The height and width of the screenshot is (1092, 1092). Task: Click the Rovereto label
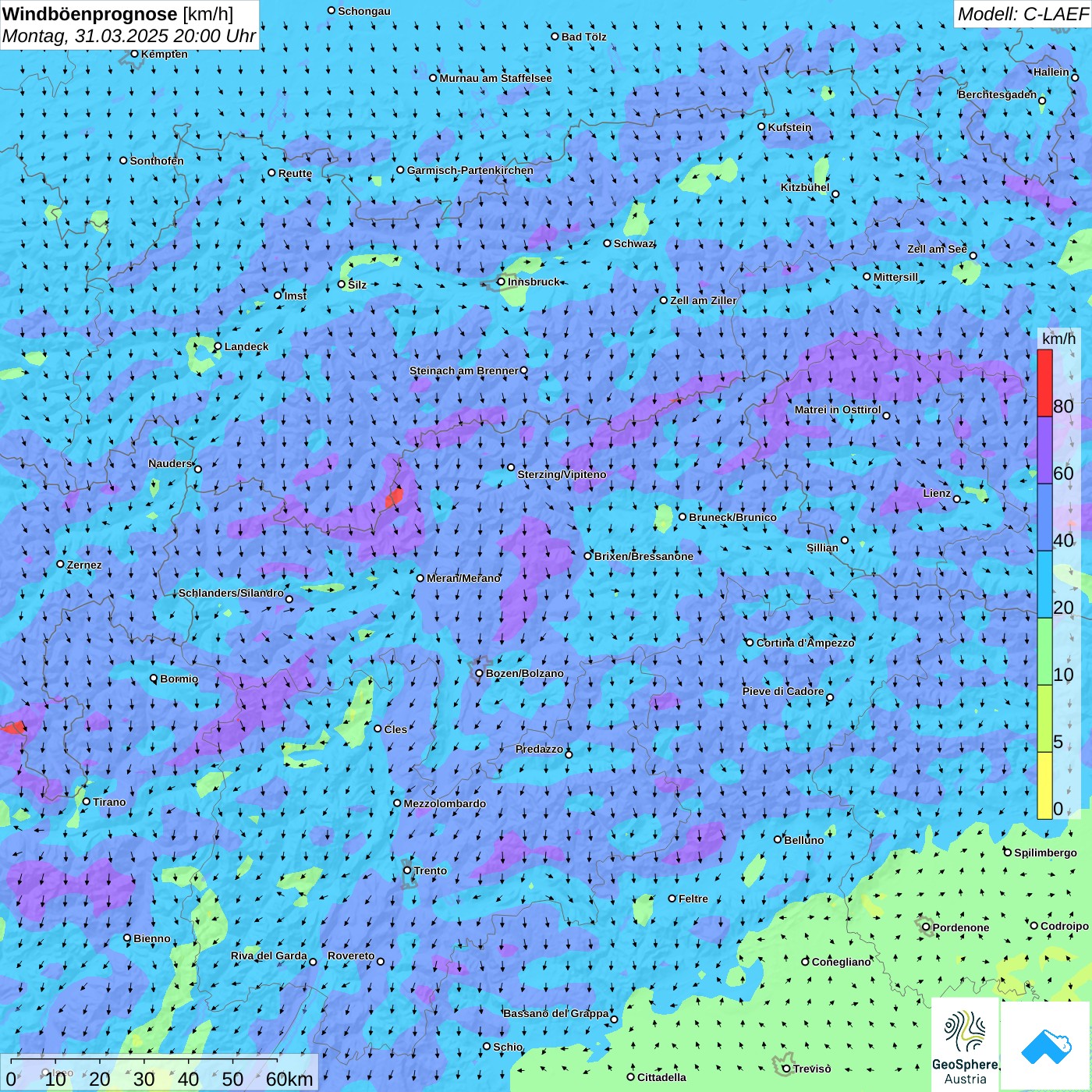point(351,955)
